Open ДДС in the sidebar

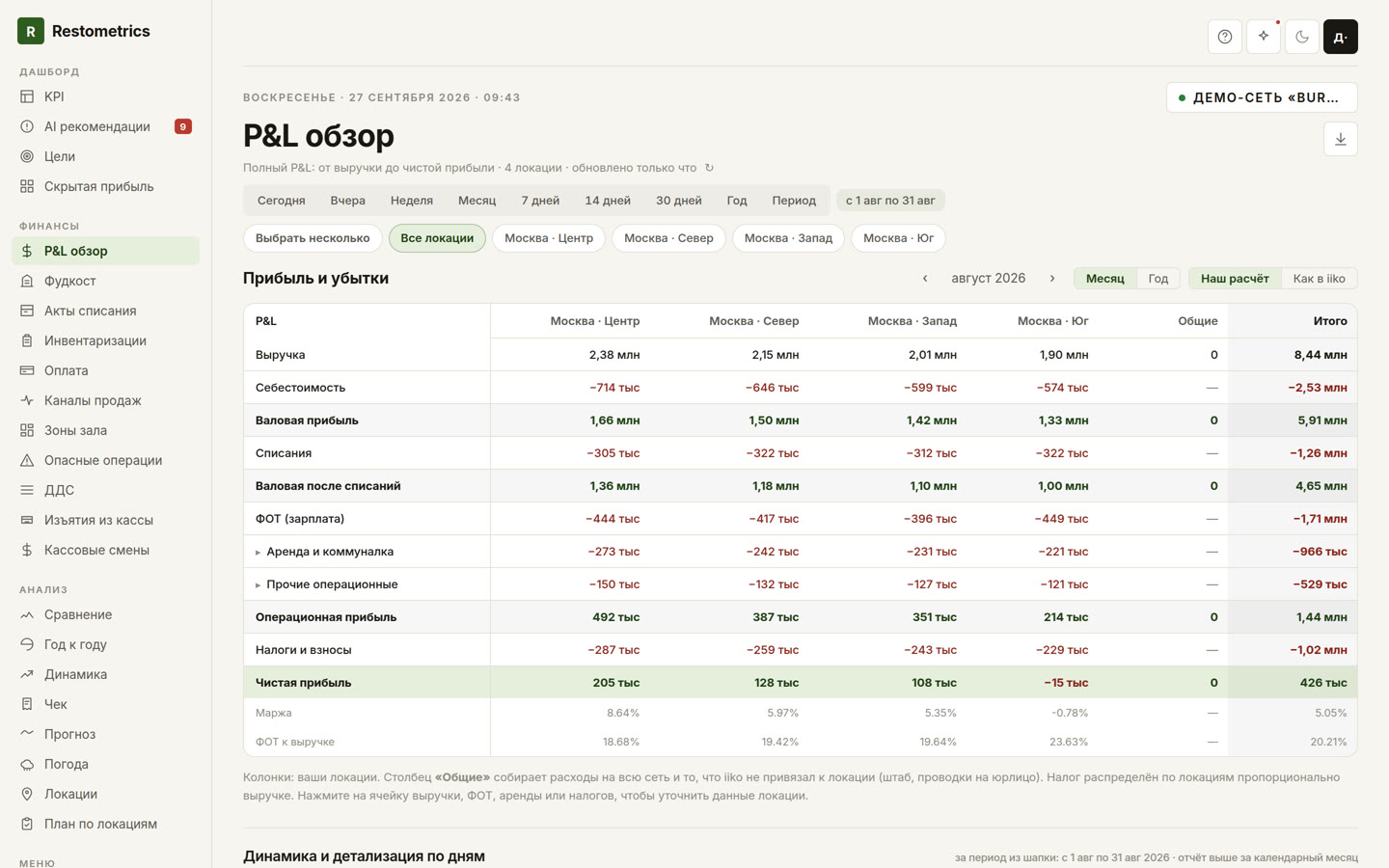[x=106, y=490]
